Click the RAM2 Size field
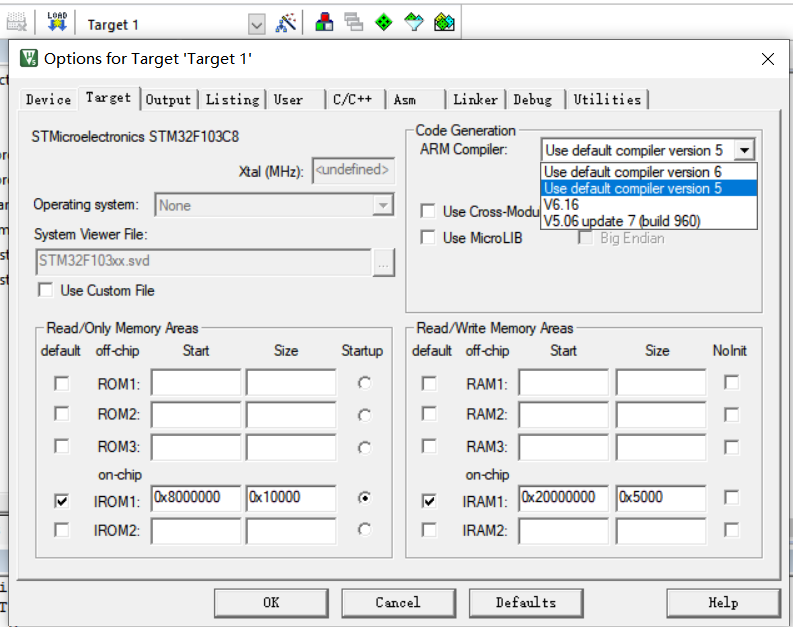The width and height of the screenshot is (793, 627). point(660,414)
